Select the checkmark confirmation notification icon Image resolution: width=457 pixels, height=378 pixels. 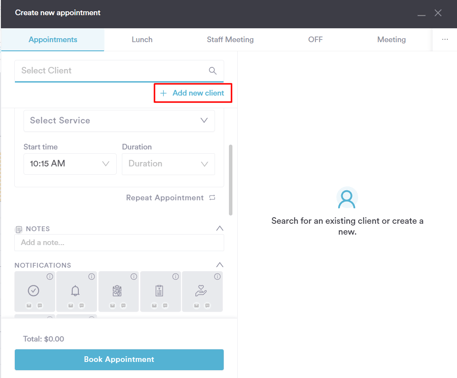pyautogui.click(x=33, y=291)
